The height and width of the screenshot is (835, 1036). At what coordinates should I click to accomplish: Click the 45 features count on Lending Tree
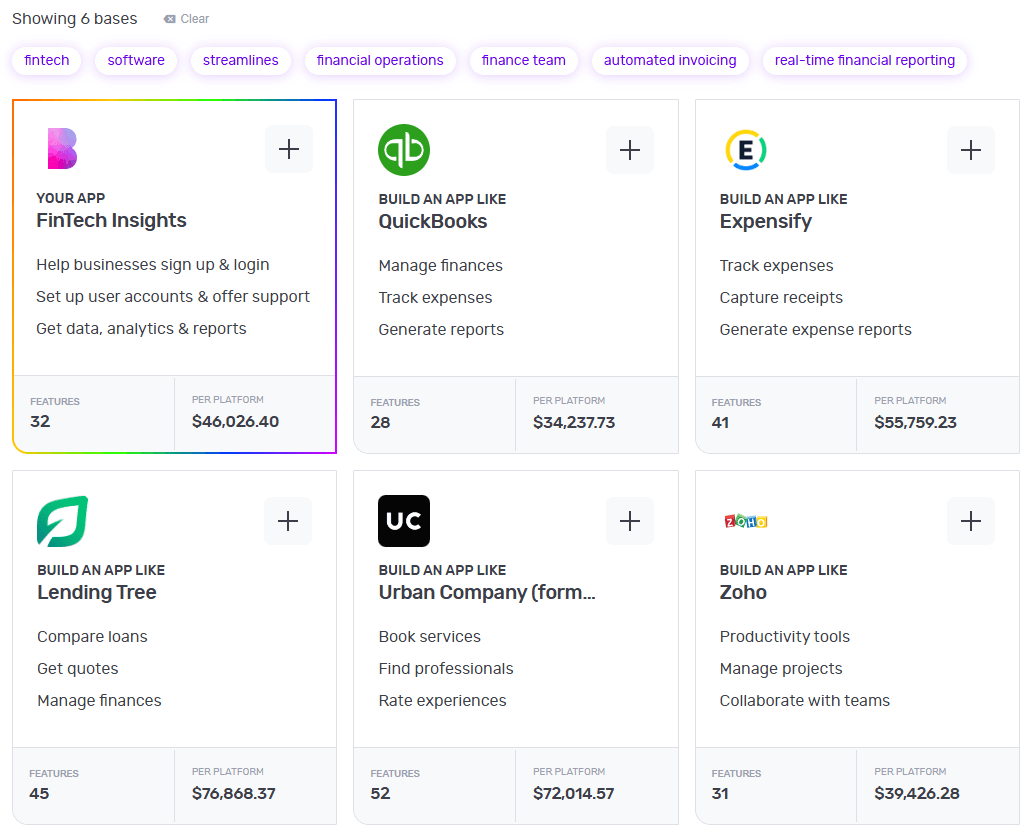coord(39,793)
